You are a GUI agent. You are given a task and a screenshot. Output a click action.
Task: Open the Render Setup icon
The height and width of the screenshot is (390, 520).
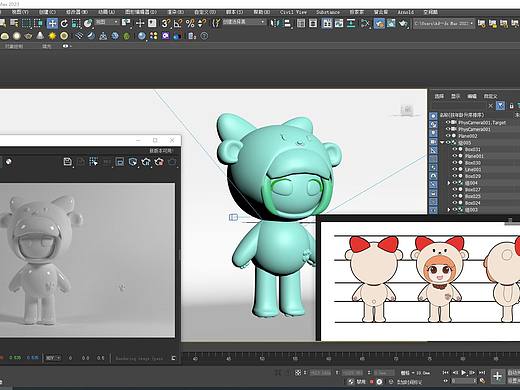(379, 23)
